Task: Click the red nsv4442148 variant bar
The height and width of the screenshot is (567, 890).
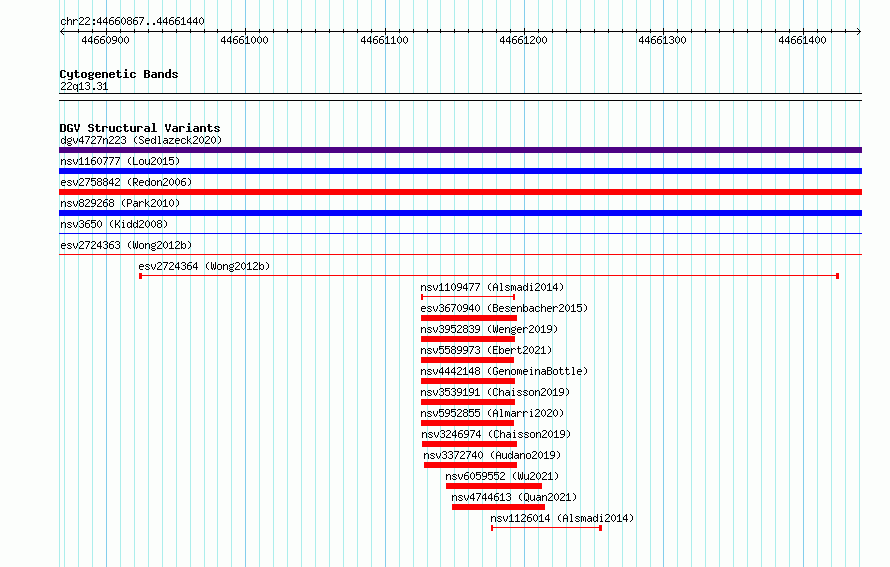Action: (468, 381)
